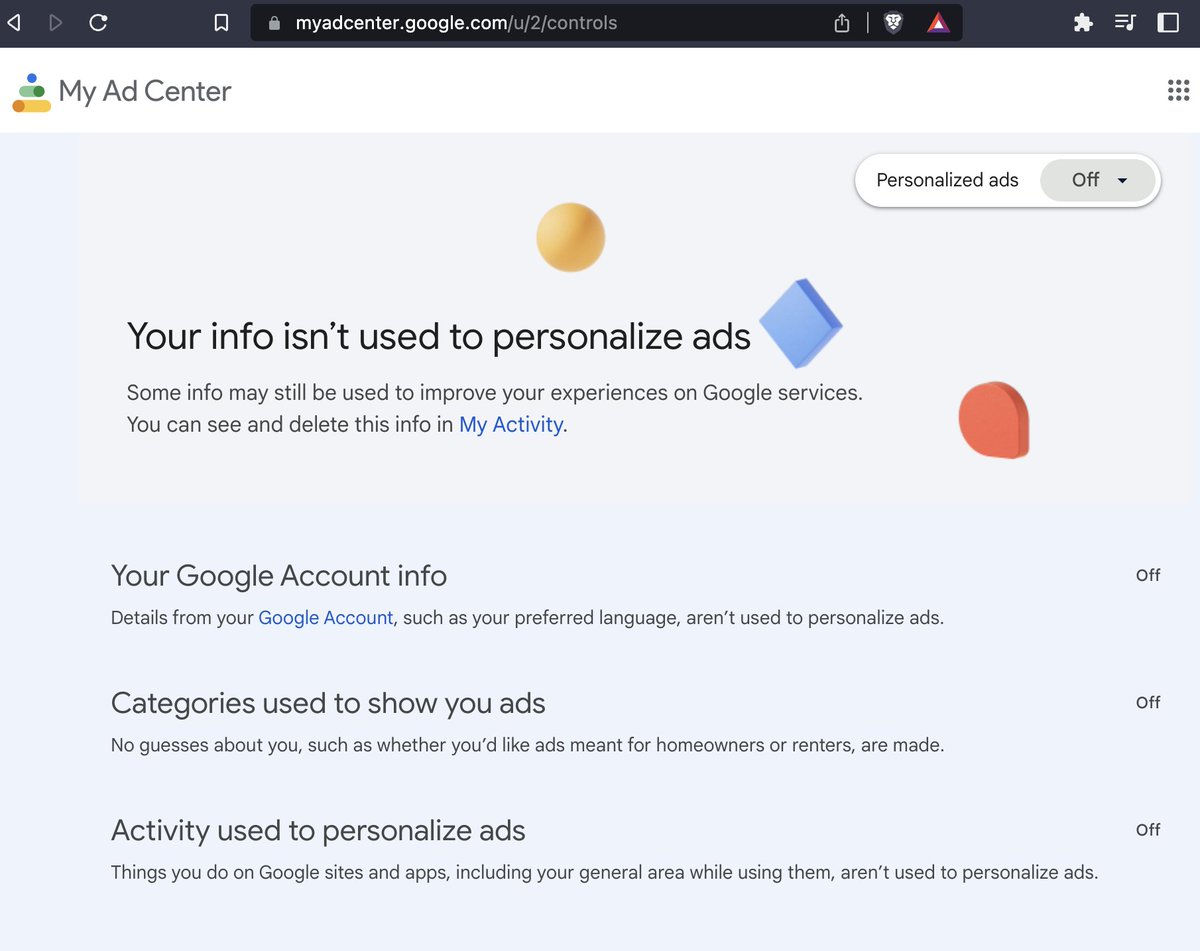Open the extensions puzzle icon
This screenshot has height=951, width=1200.
click(x=1083, y=22)
